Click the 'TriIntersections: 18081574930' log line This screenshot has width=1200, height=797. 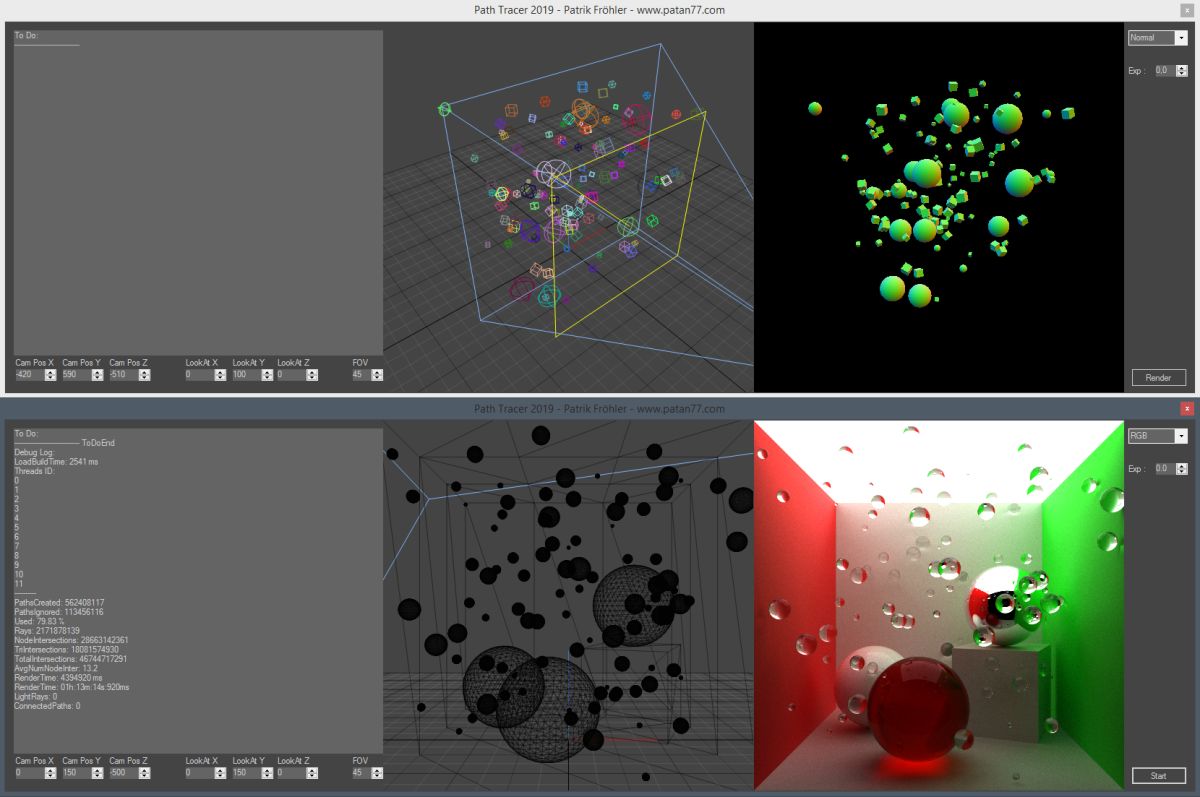[x=66, y=649]
